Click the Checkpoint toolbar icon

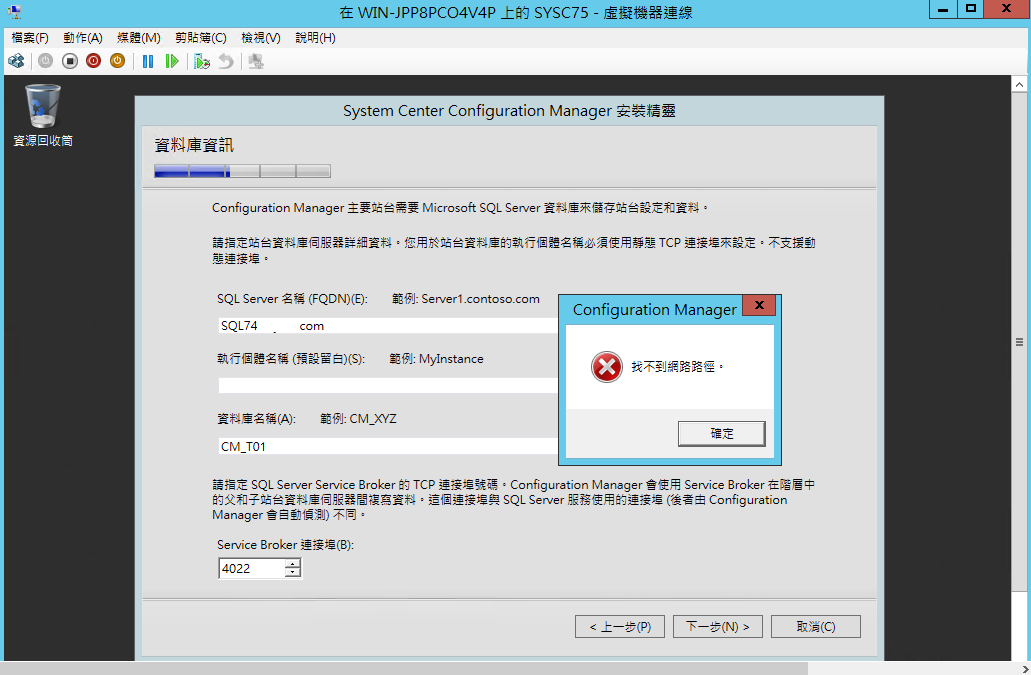click(202, 61)
